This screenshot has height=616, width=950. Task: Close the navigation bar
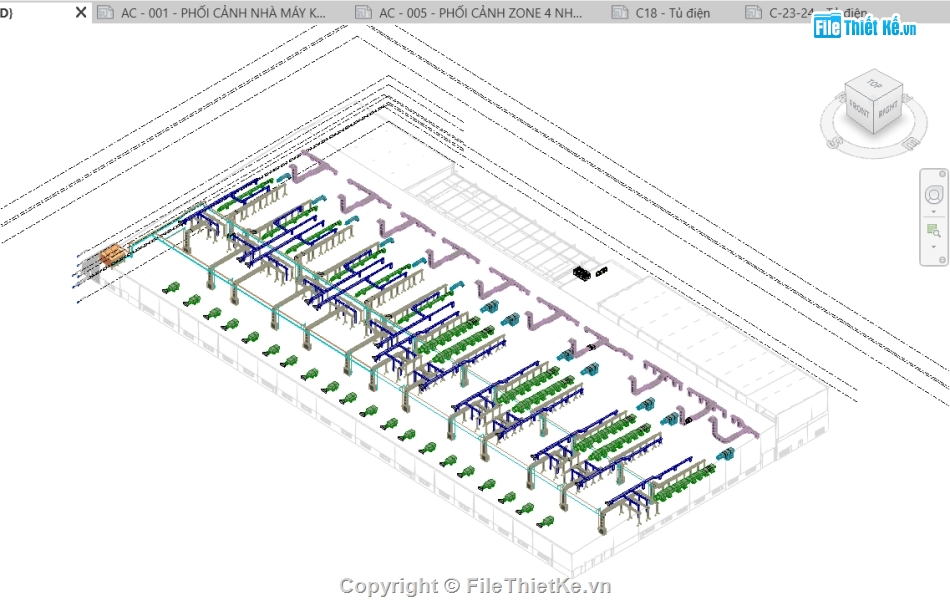click(x=942, y=174)
